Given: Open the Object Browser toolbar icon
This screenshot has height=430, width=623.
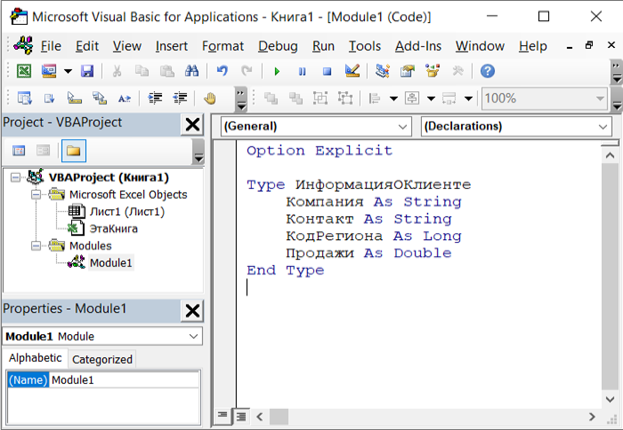Looking at the screenshot, I should click(x=432, y=72).
